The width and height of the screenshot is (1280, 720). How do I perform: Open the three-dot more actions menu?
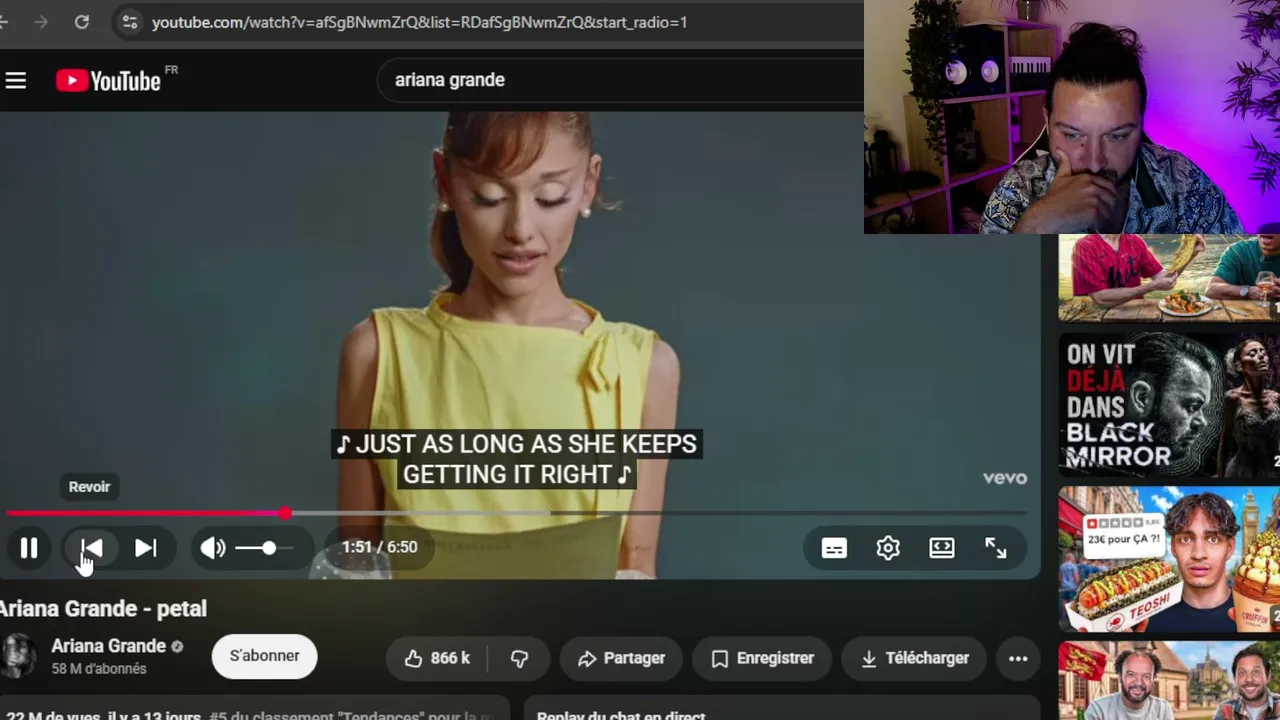click(1018, 658)
